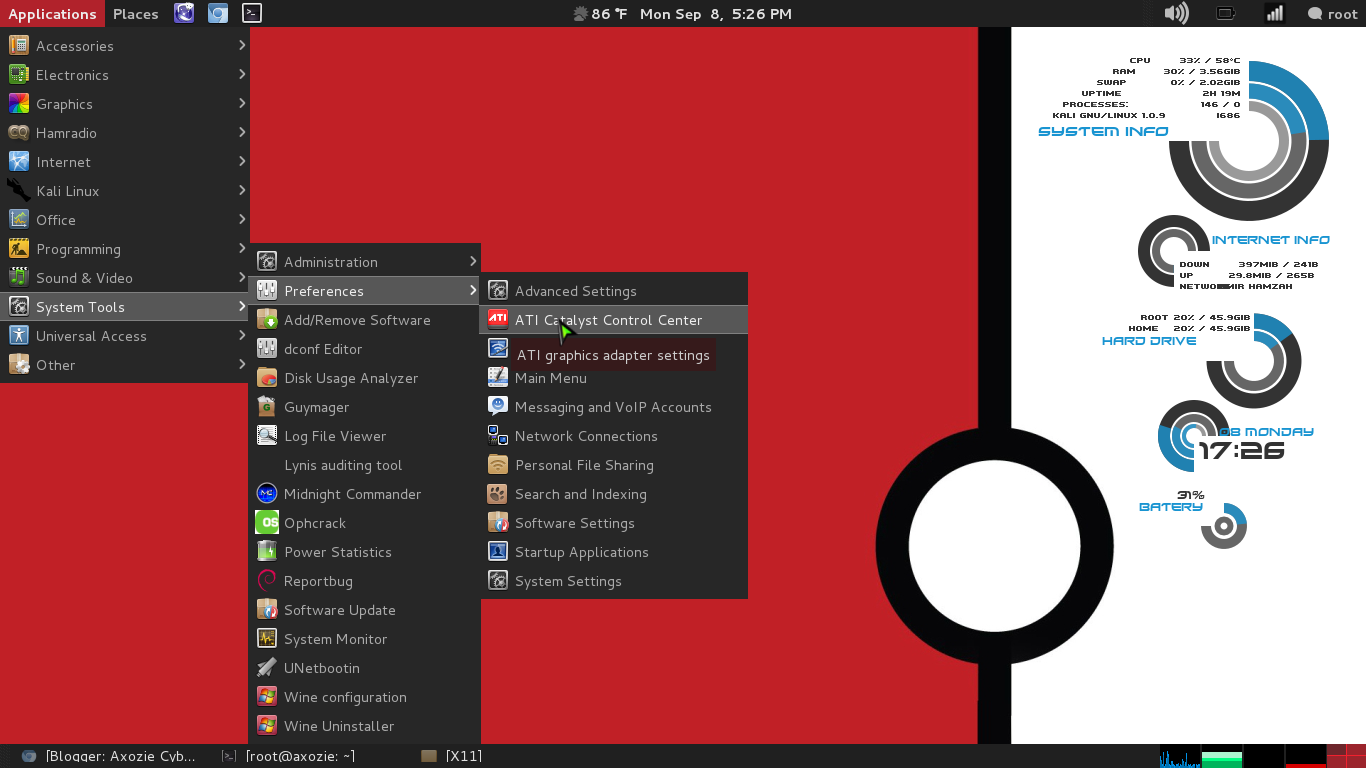Viewport: 1366px width, 768px height.
Task: Open the root user menu
Action: (x=1332, y=14)
